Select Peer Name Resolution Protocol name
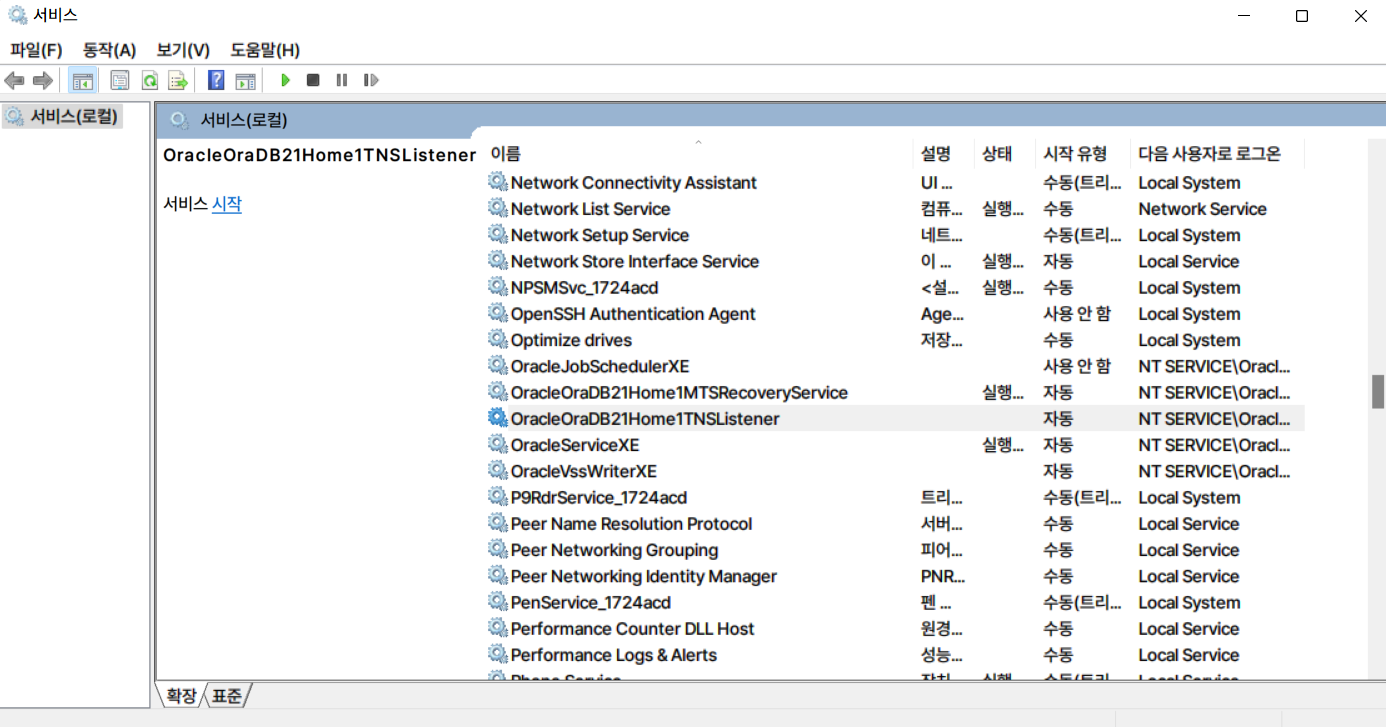 click(x=631, y=523)
